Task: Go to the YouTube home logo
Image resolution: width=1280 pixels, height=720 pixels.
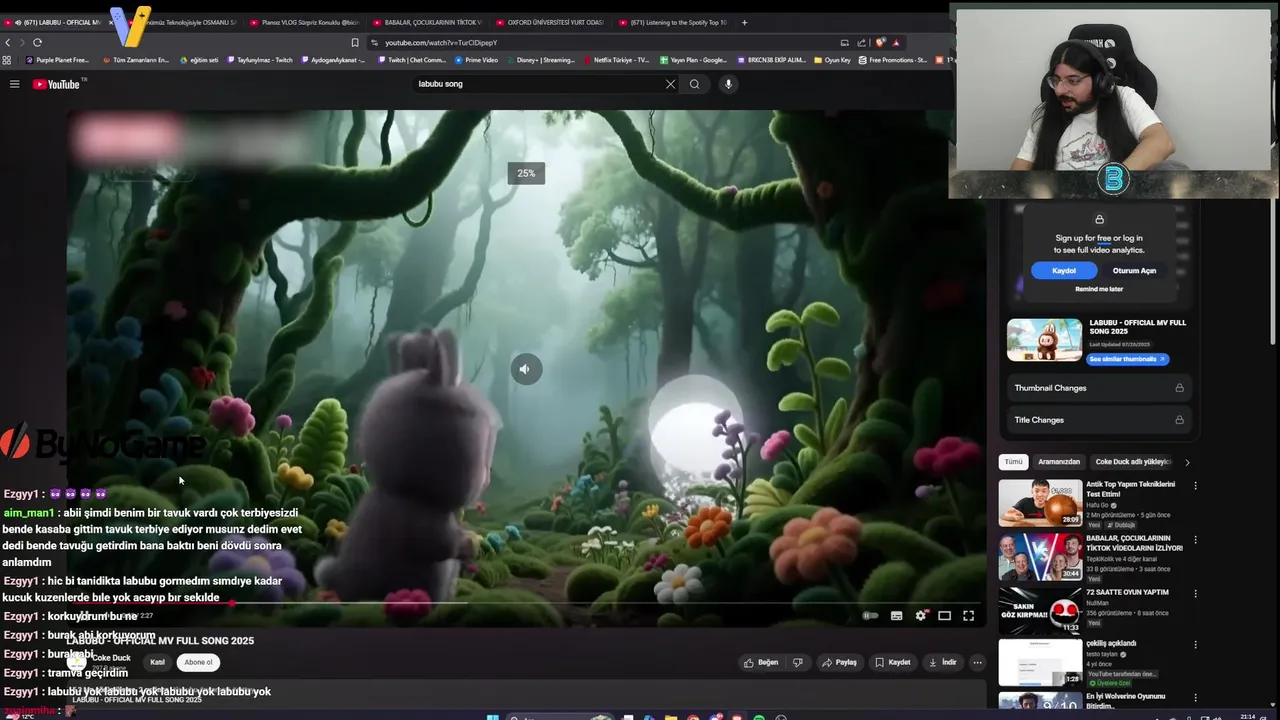Action: pos(56,84)
